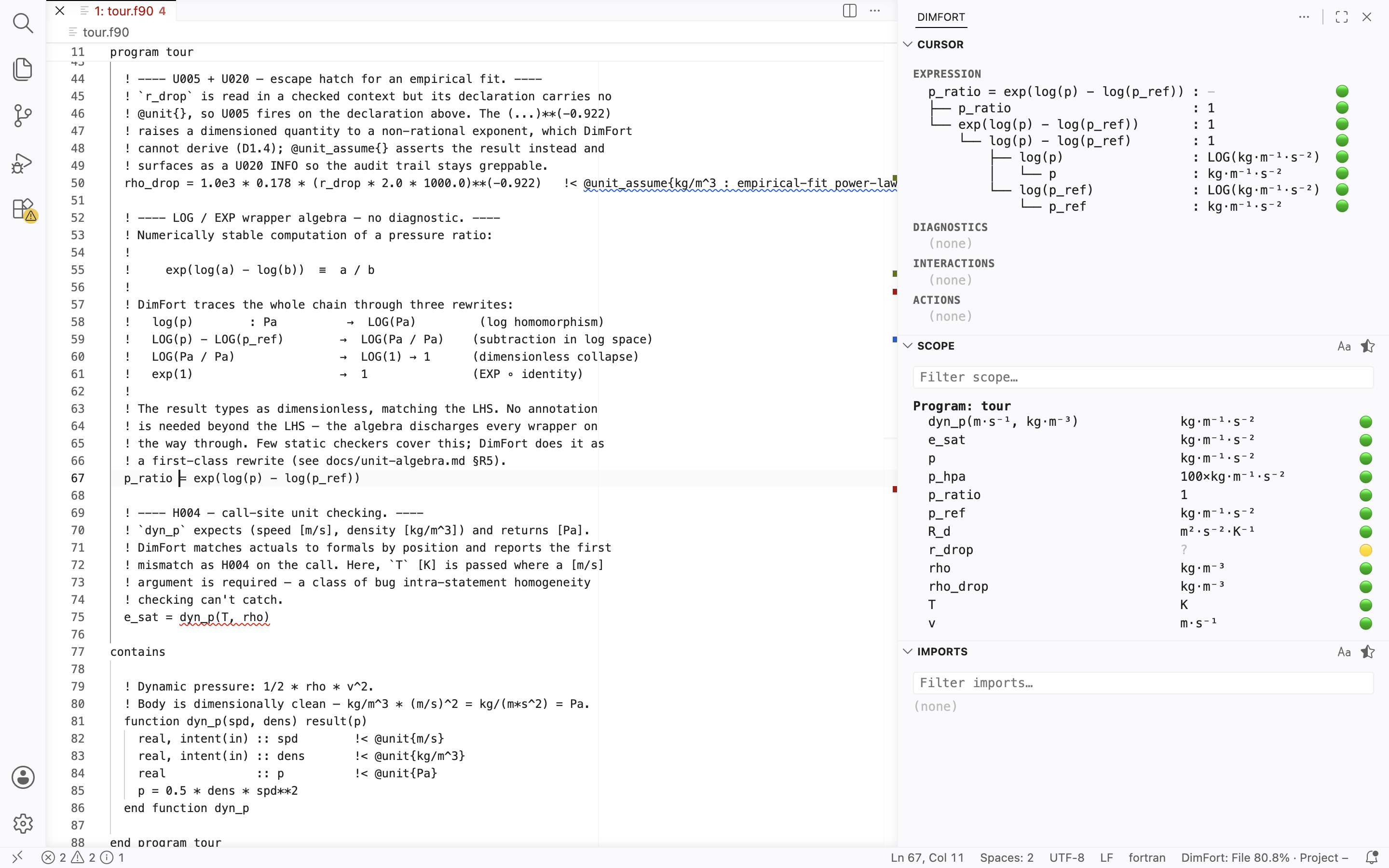Click yellow status dot for r_drop
Image resolution: width=1389 pixels, height=868 pixels.
(1365, 550)
